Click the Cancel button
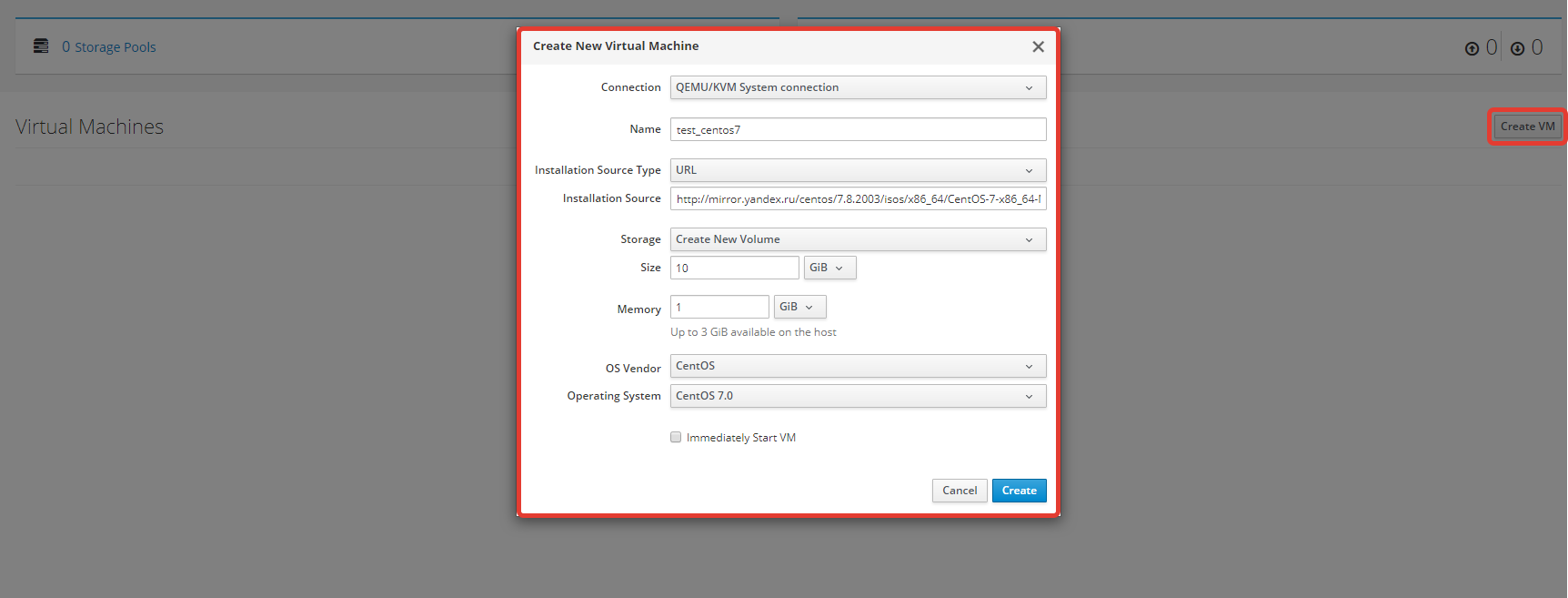This screenshot has height=598, width=1568. click(x=960, y=491)
